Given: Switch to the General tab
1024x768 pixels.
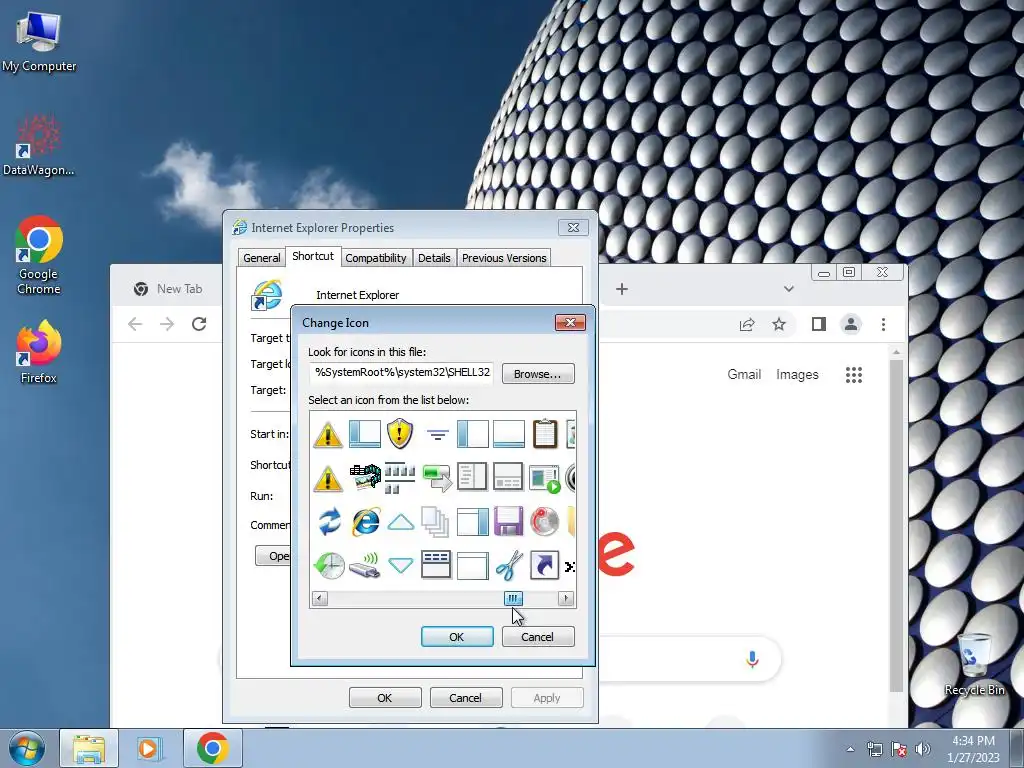Looking at the screenshot, I should (x=262, y=258).
